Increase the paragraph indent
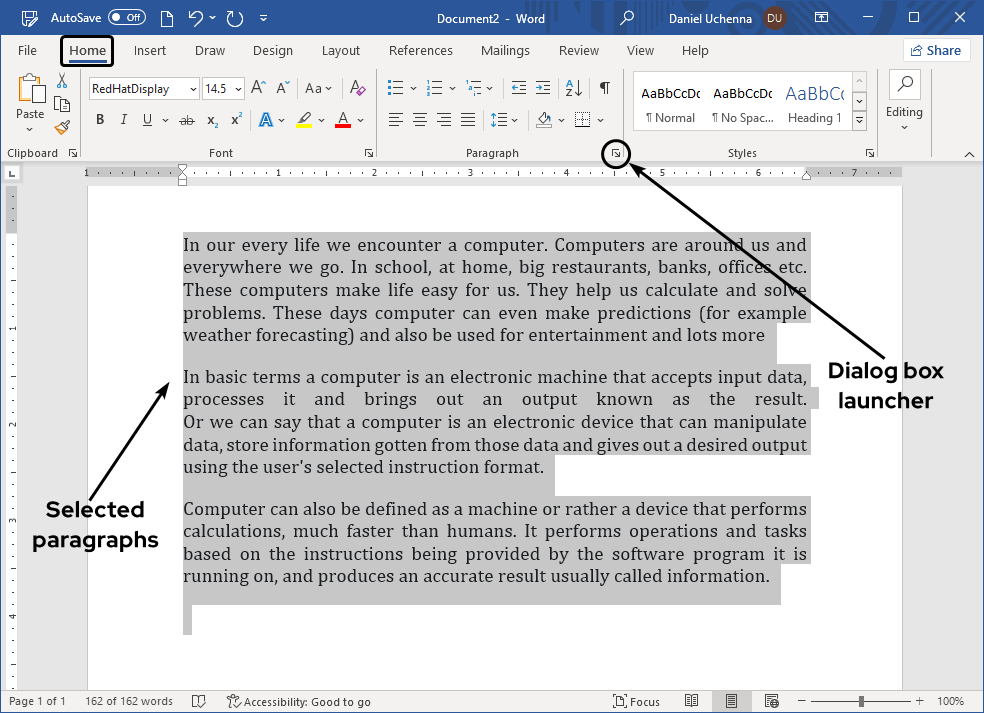984x713 pixels. point(542,88)
